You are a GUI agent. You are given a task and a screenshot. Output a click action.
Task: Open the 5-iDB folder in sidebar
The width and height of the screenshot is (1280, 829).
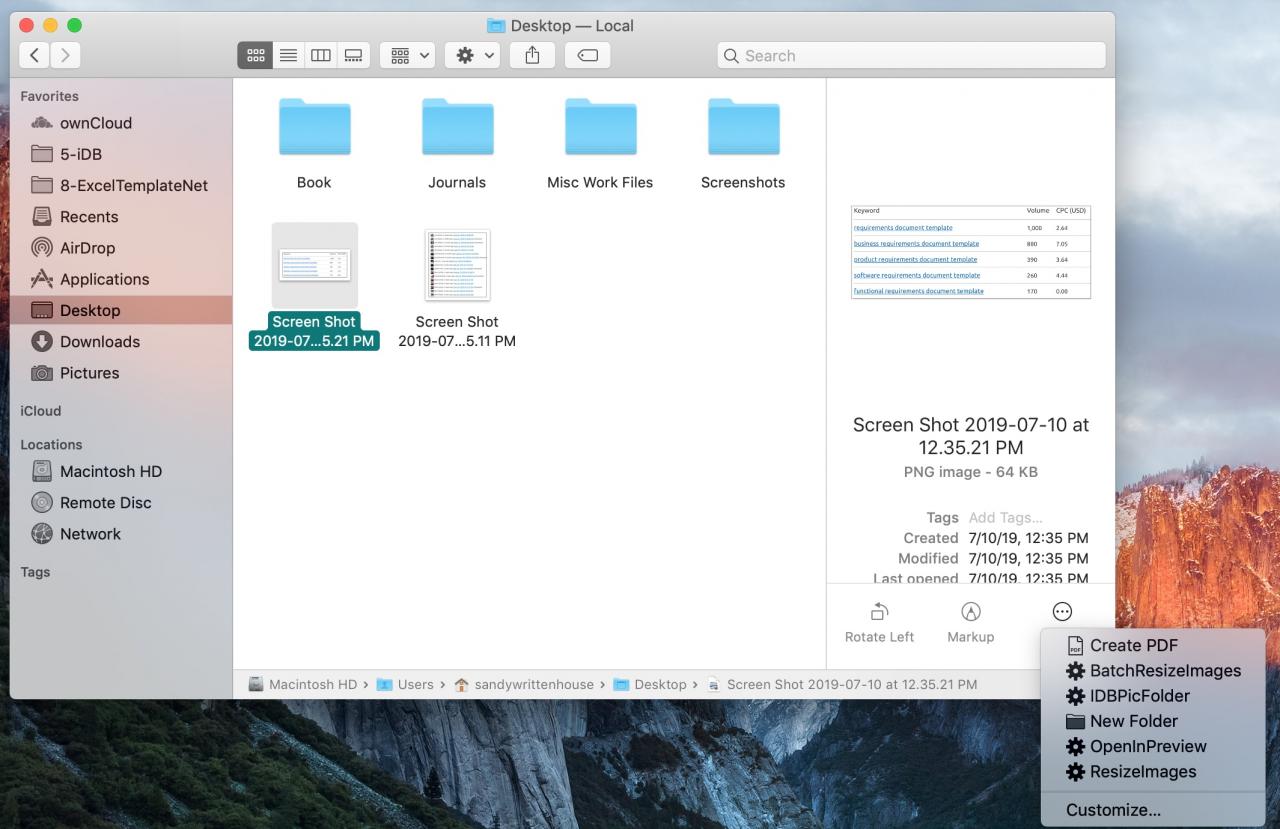tap(120, 154)
